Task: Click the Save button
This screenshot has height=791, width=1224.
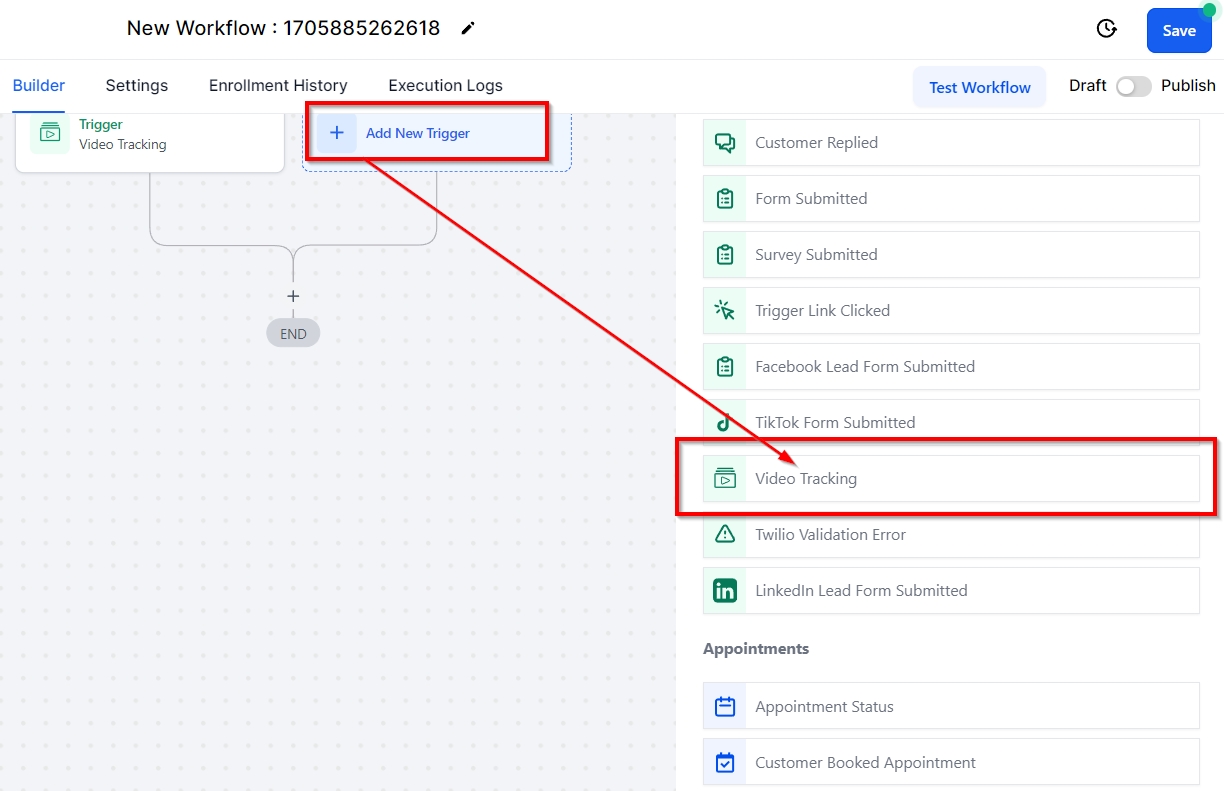Action: tap(1178, 31)
